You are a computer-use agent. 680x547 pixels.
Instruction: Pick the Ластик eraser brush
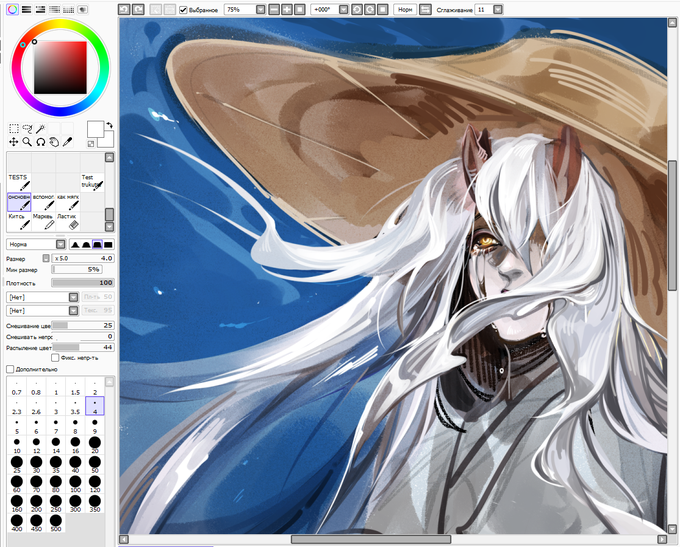(68, 222)
